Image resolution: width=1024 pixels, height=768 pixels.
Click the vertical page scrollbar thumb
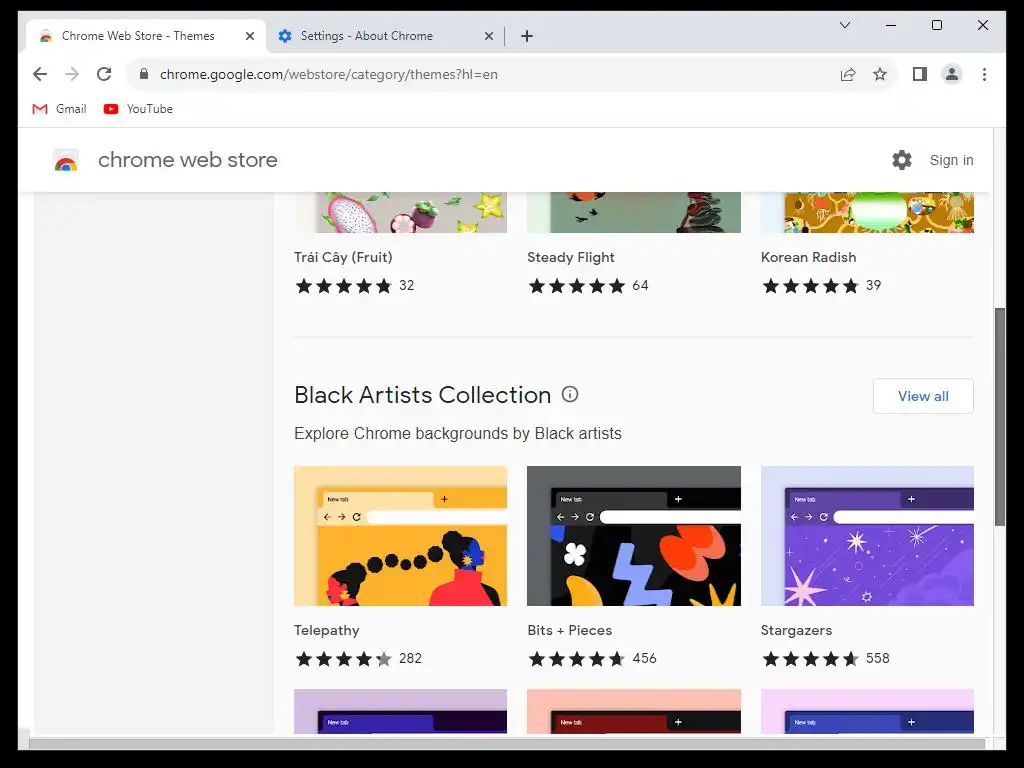pyautogui.click(x=999, y=416)
